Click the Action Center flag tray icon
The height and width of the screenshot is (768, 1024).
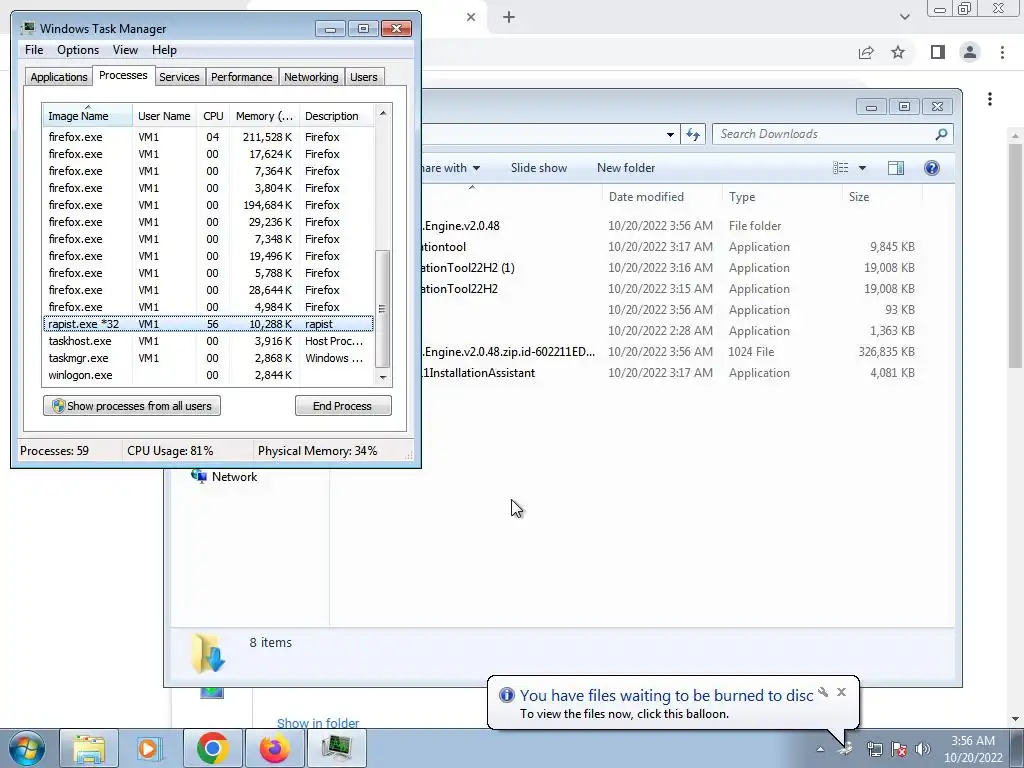[x=899, y=749]
